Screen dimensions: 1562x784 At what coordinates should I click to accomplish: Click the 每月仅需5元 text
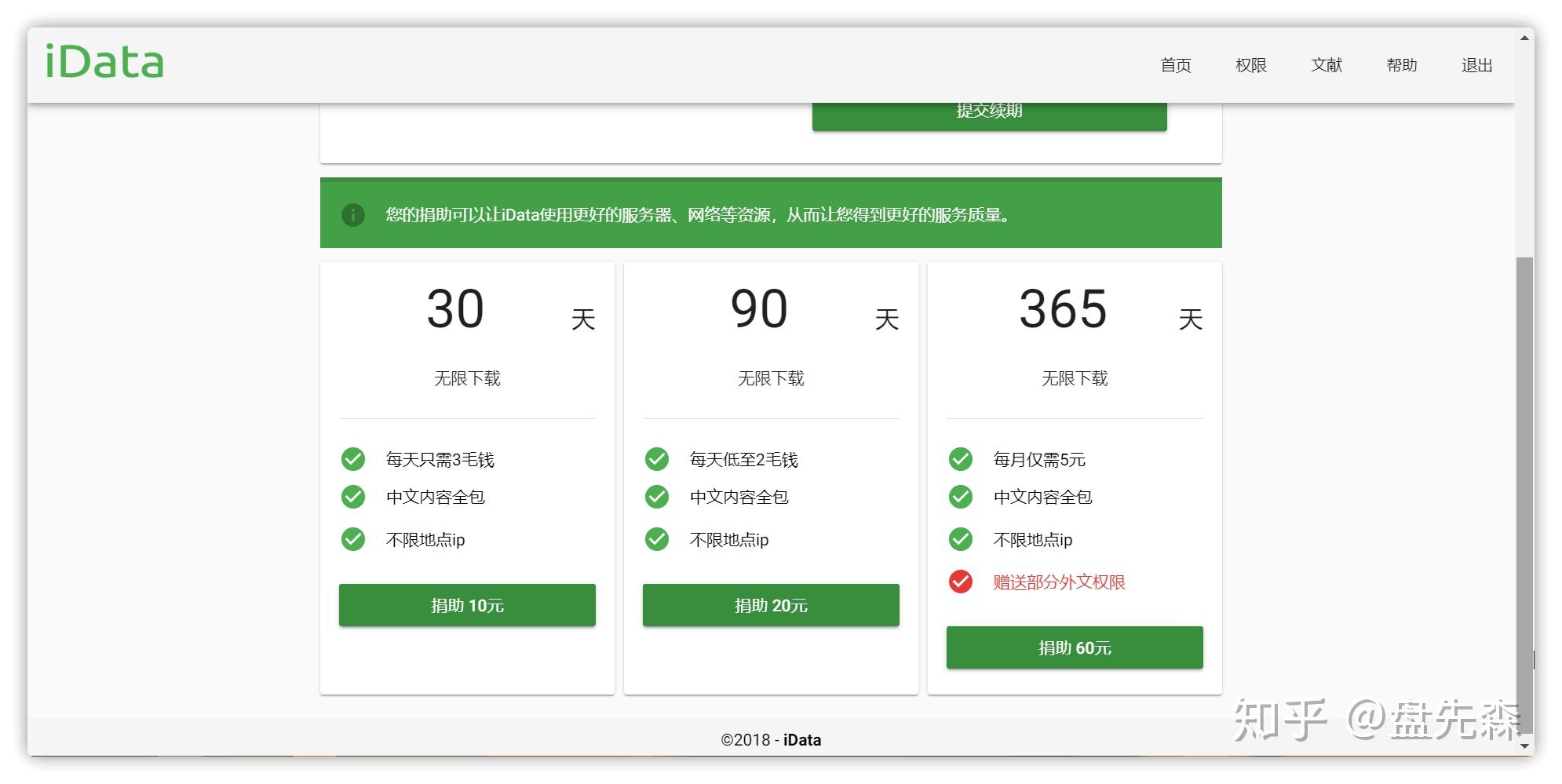[1039, 460]
